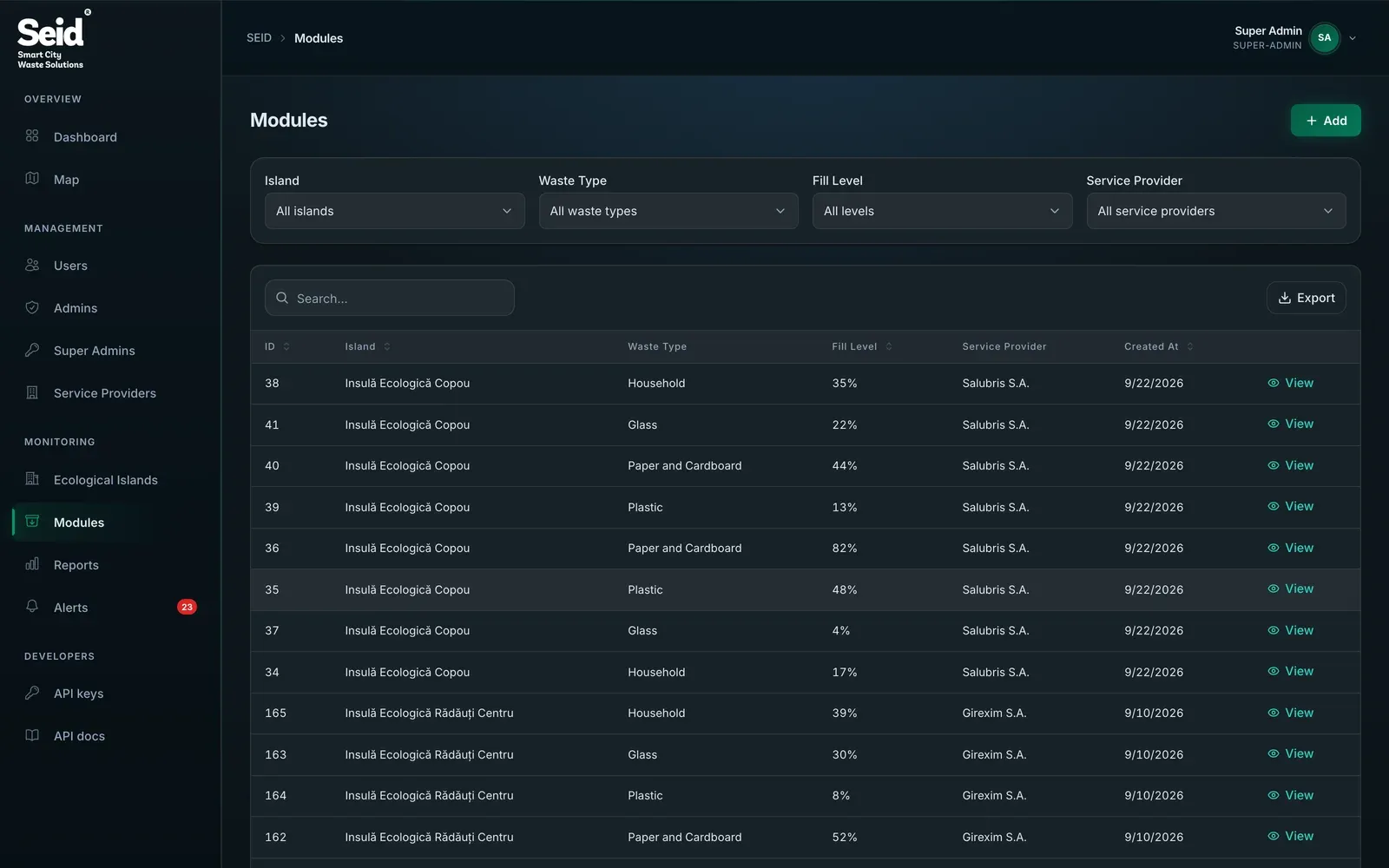
Task: Click the alerts badge showing 23
Action: point(187,608)
